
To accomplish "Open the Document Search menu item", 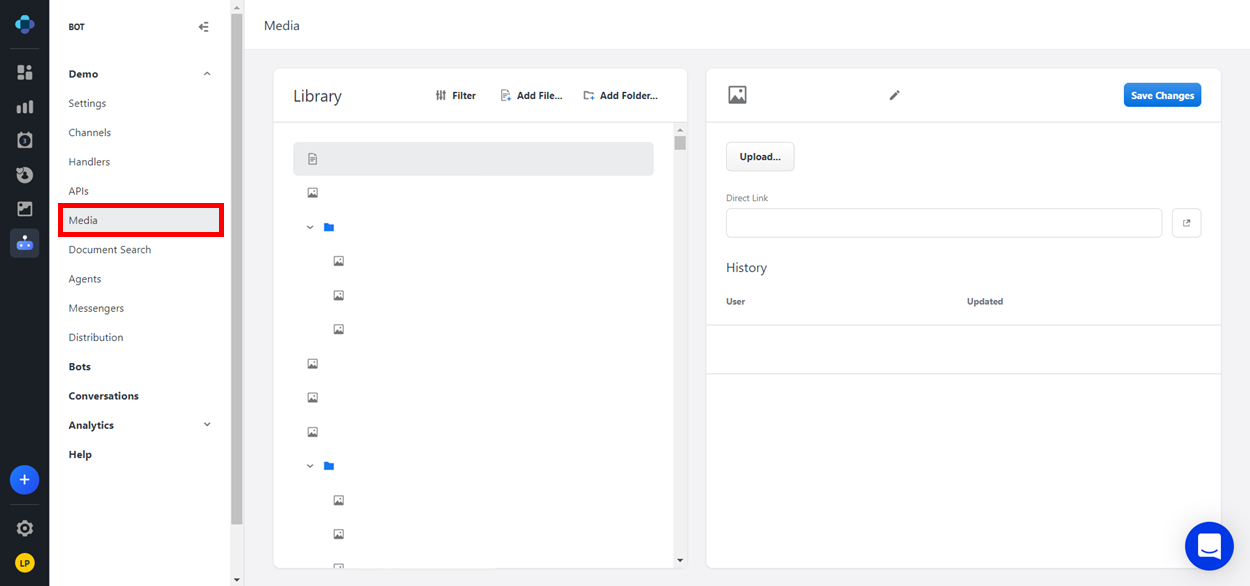I will [110, 250].
